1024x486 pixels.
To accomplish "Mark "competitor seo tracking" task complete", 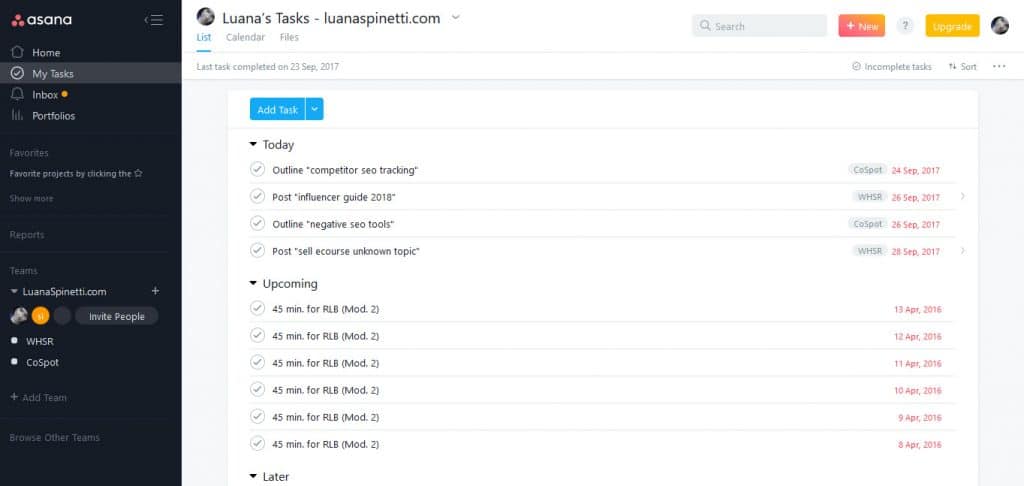I will [257, 170].
